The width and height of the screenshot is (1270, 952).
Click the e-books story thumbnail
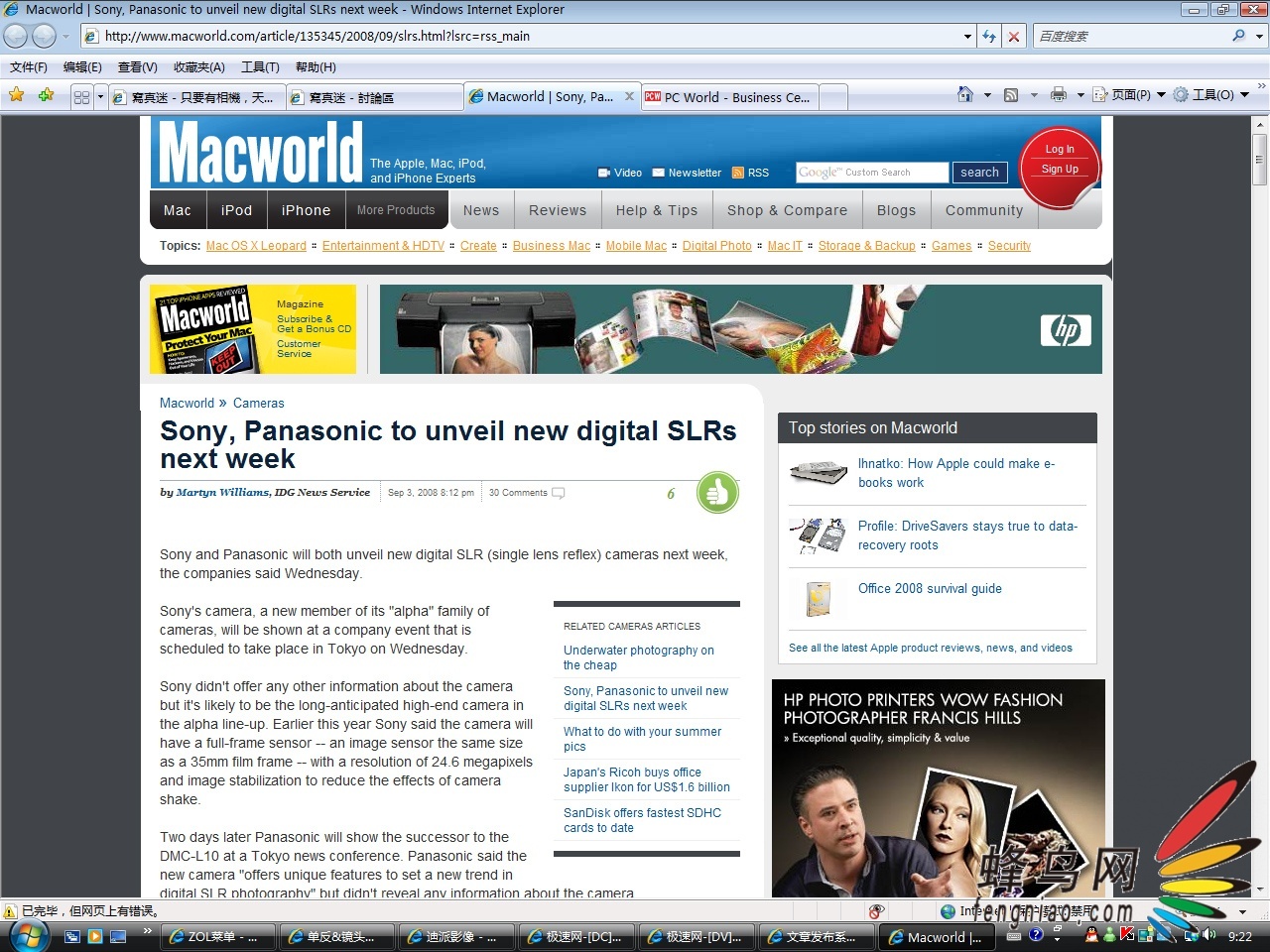coord(819,473)
